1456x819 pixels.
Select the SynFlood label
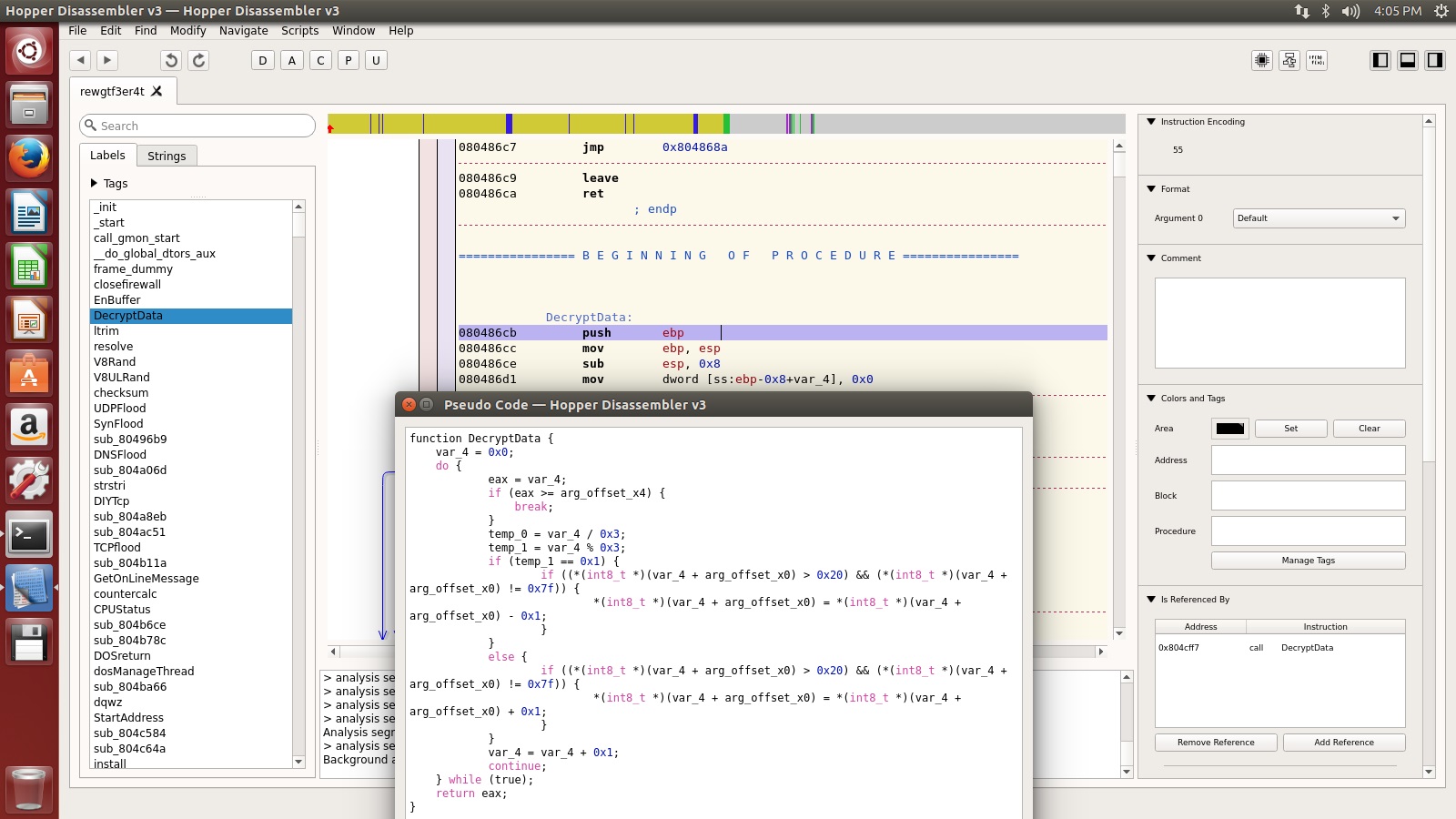[x=191, y=424]
